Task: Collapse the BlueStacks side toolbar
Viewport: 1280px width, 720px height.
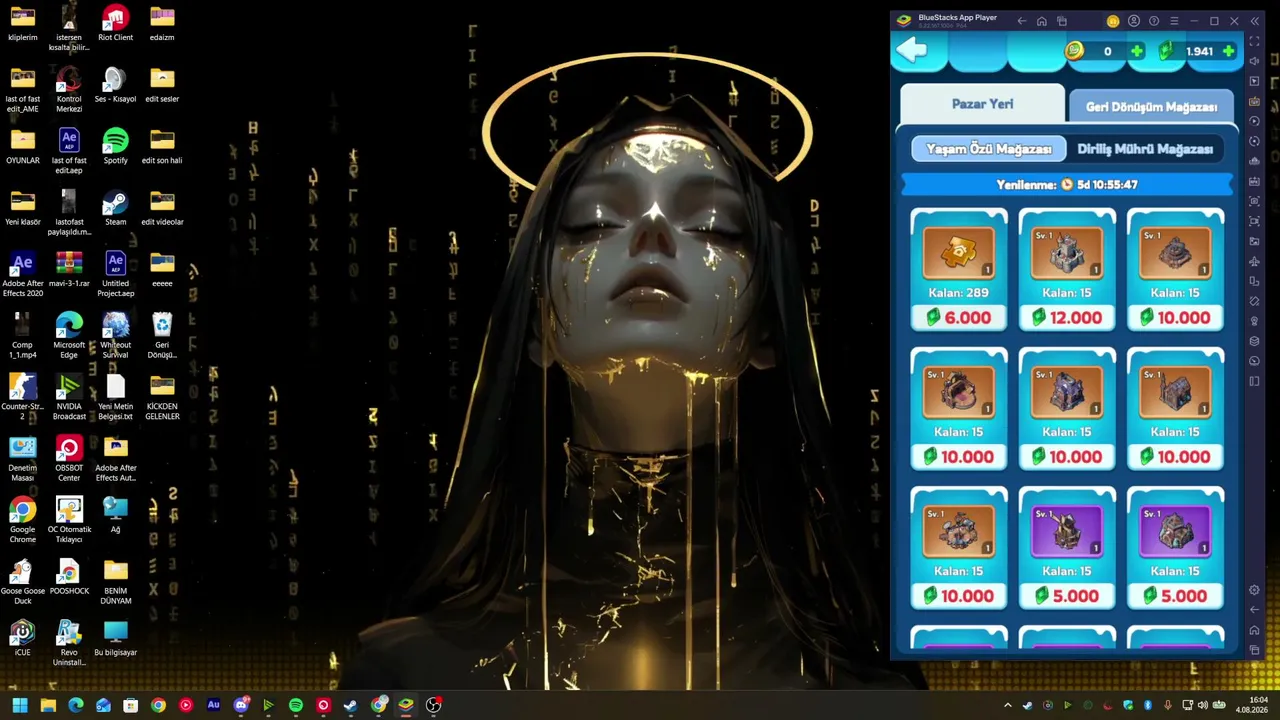Action: (1255, 21)
